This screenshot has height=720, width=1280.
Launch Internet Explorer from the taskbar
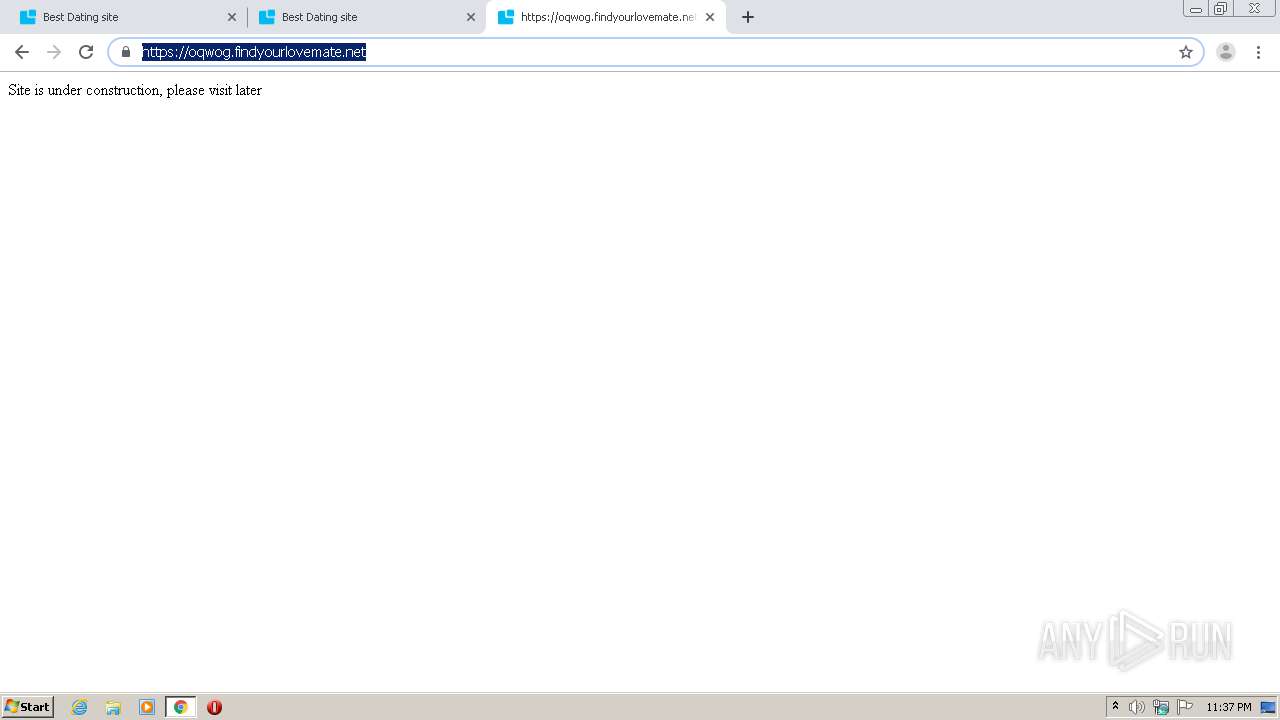tap(80, 707)
